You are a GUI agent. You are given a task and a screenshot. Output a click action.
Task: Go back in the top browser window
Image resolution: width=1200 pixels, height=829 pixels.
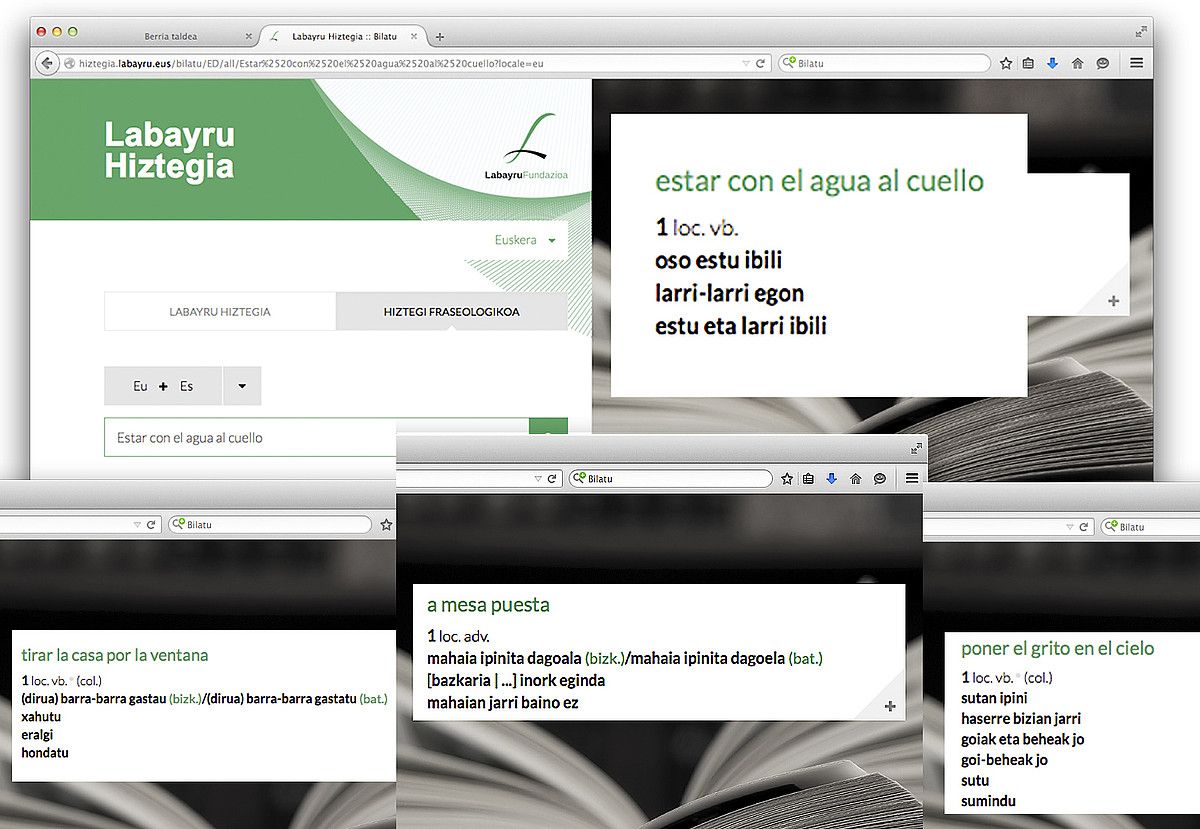coord(47,63)
